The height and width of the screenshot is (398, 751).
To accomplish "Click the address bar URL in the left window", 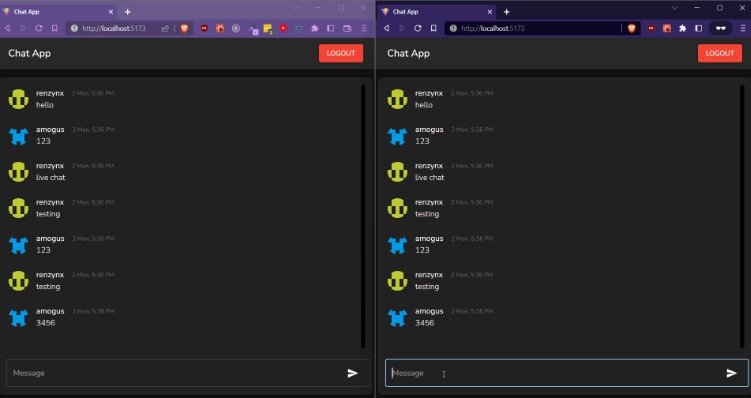I will 114,28.
